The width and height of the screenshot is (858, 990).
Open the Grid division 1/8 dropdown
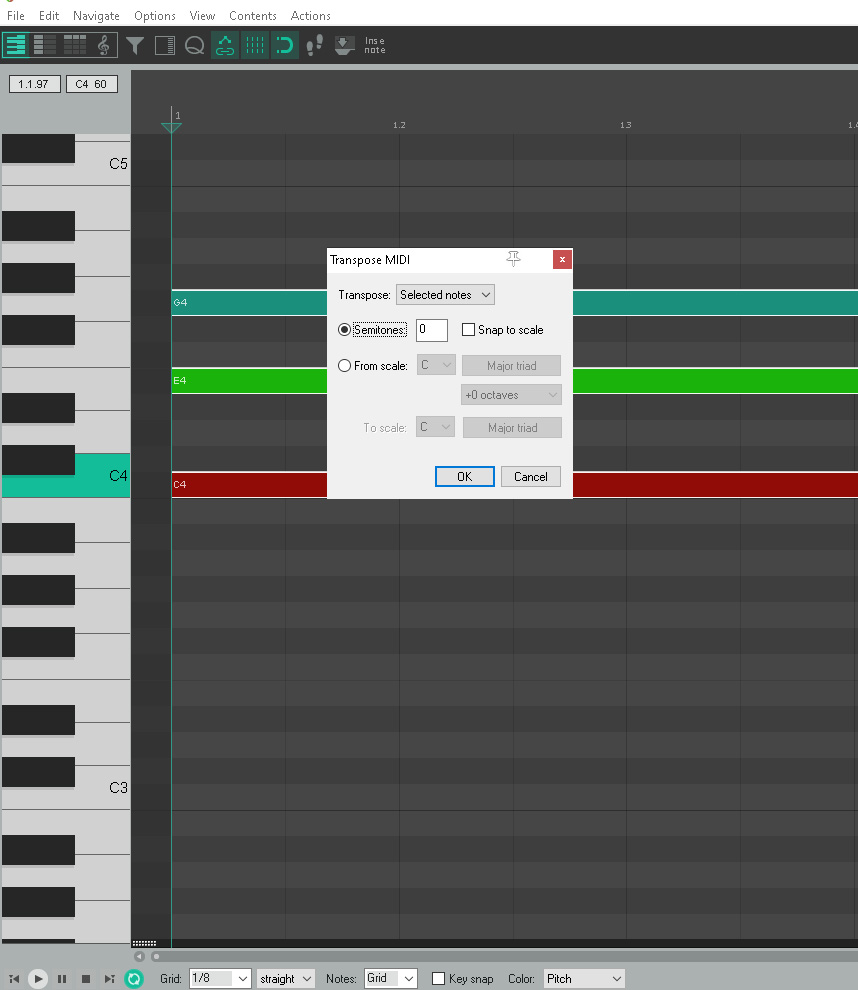pos(220,979)
